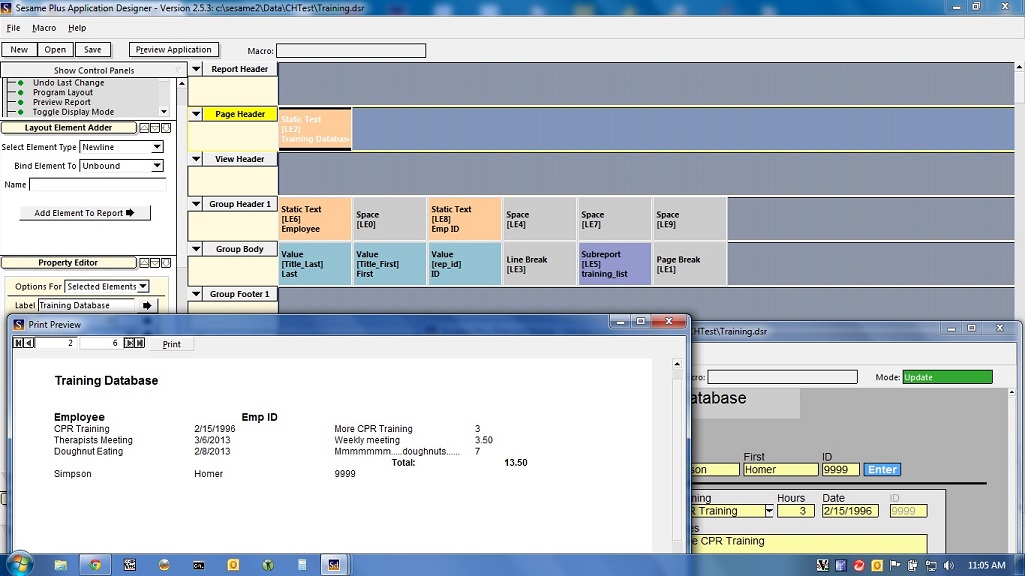Click Add Element To Report button
The image size is (1025, 576).
click(x=84, y=213)
